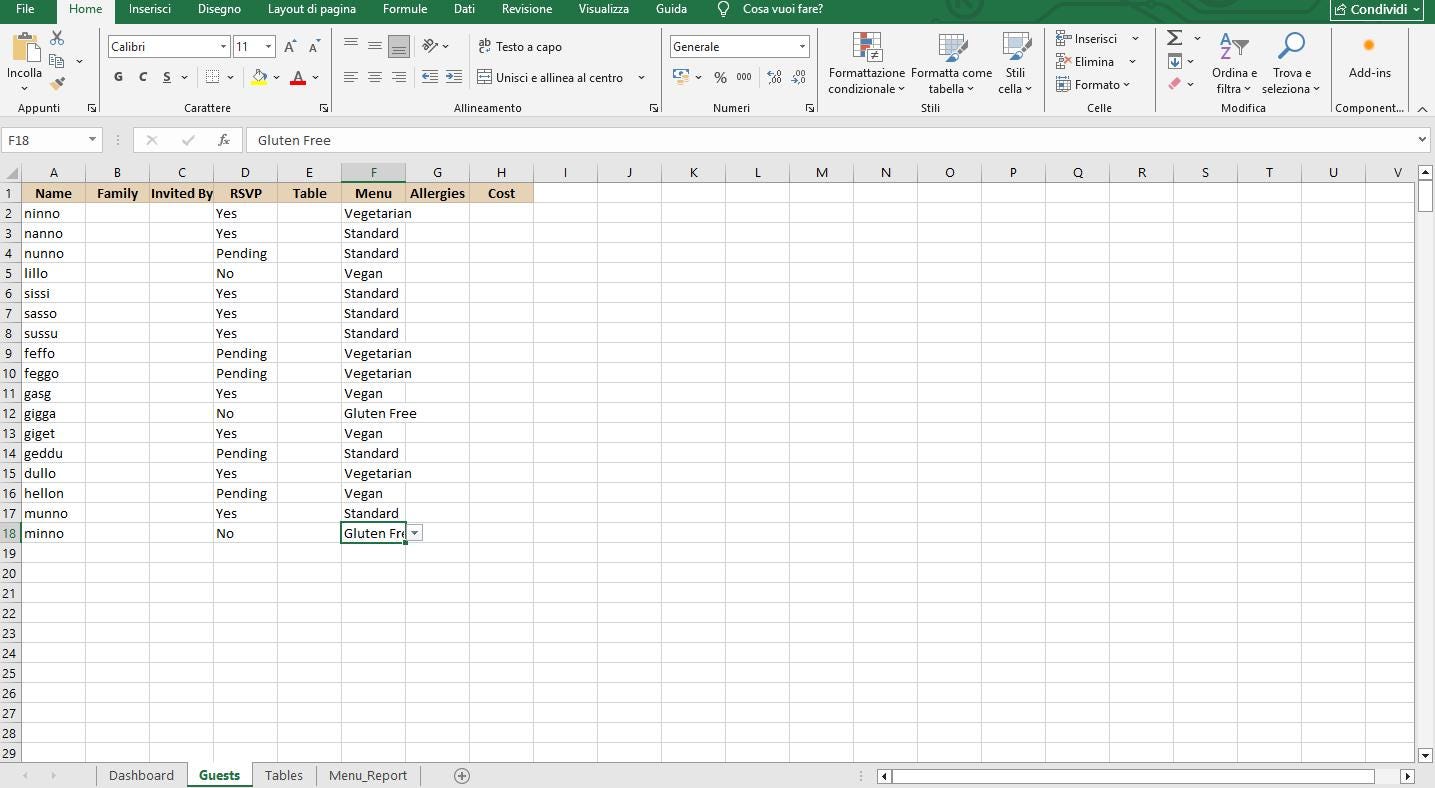The width and height of the screenshot is (1435, 788).
Task: Expand the font size dropdown
Action: pyautogui.click(x=270, y=46)
